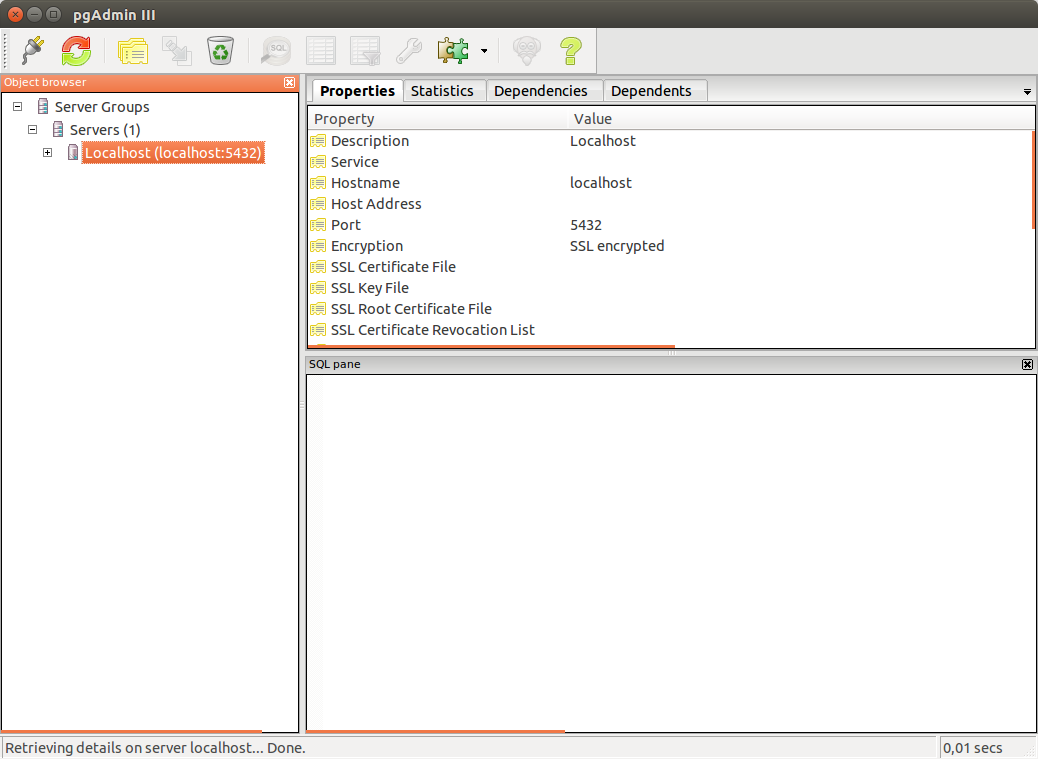1038x759 pixels.
Task: Select the Hostname property row
Action: click(670, 183)
